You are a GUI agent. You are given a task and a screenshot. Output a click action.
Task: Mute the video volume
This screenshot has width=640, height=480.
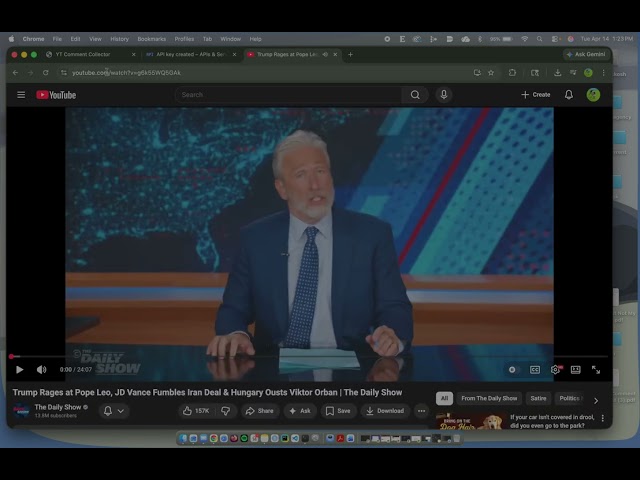pyautogui.click(x=42, y=370)
